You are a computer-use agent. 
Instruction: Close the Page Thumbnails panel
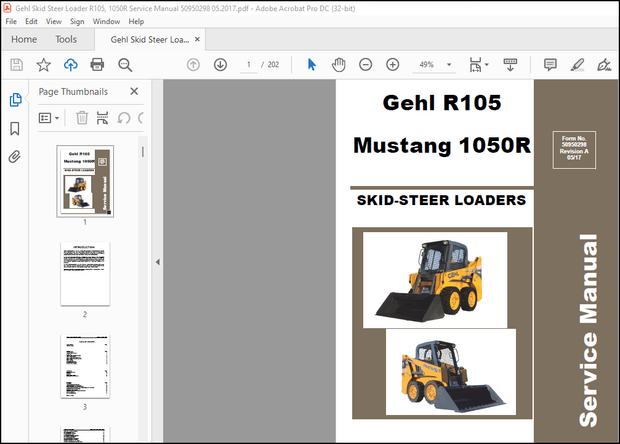click(134, 91)
